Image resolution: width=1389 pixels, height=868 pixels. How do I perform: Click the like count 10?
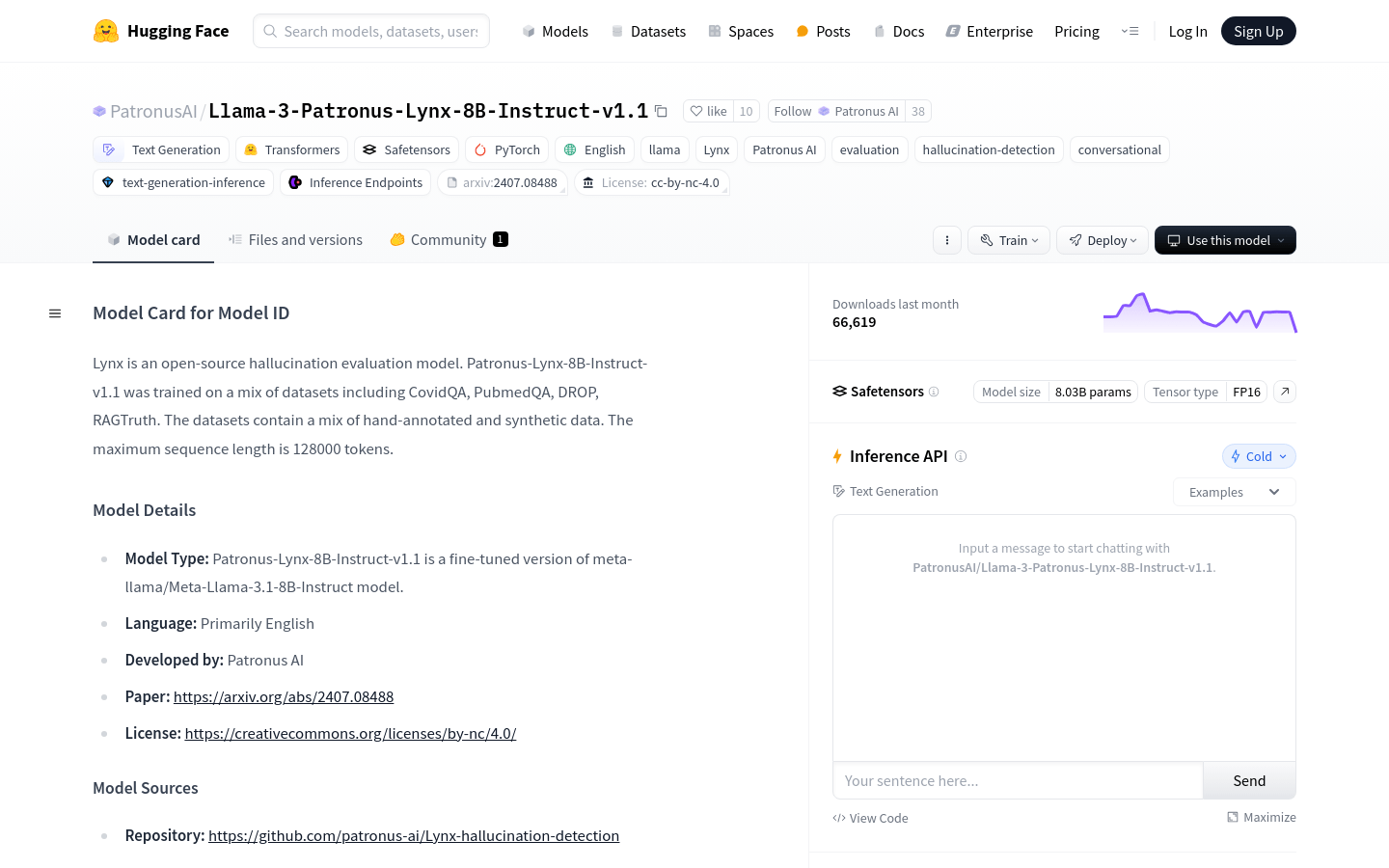pyautogui.click(x=746, y=111)
